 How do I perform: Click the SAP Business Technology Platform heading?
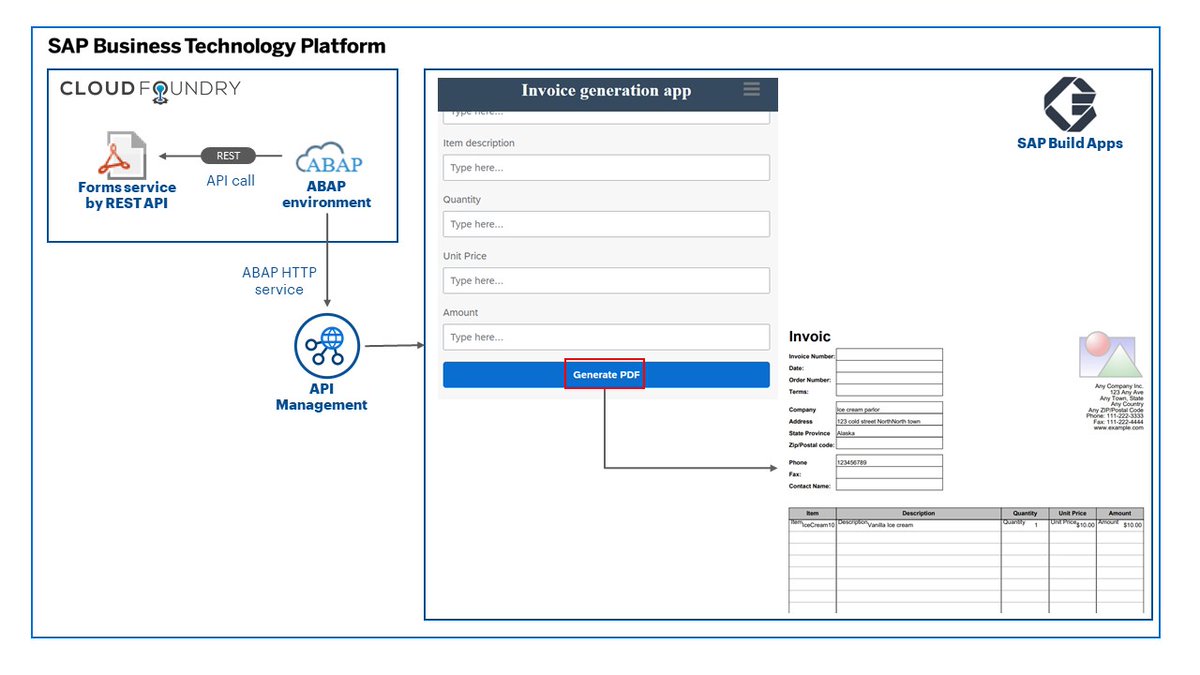click(x=216, y=46)
